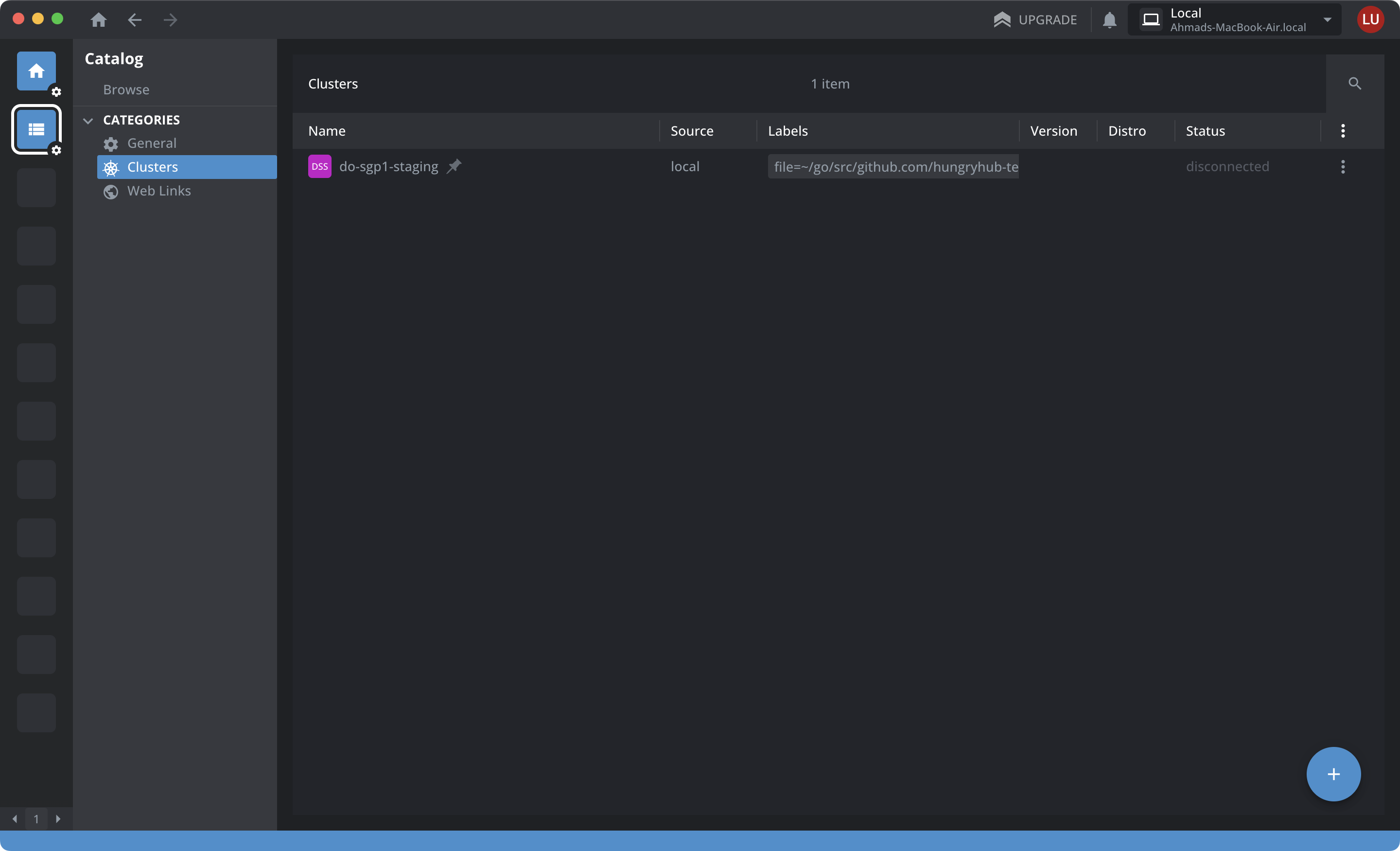Open the row menu for do-sgp1-staging
Viewport: 1400px width, 851px height.
tap(1343, 167)
